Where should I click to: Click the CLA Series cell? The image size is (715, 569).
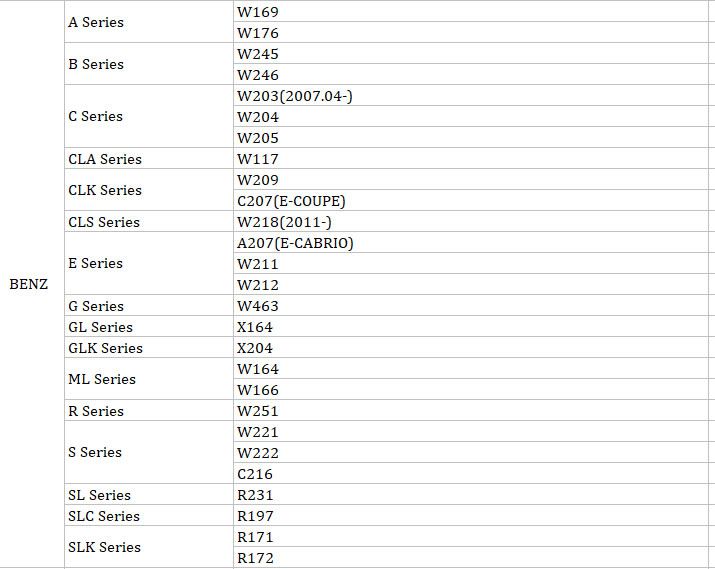(x=105, y=159)
